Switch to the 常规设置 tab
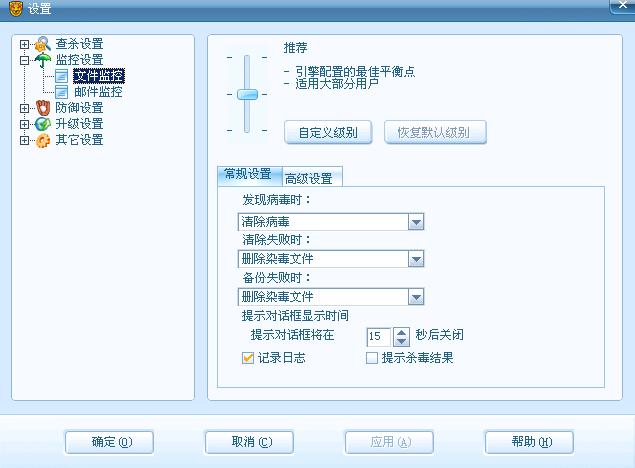Screen dimensions: 635x468 (x=249, y=174)
